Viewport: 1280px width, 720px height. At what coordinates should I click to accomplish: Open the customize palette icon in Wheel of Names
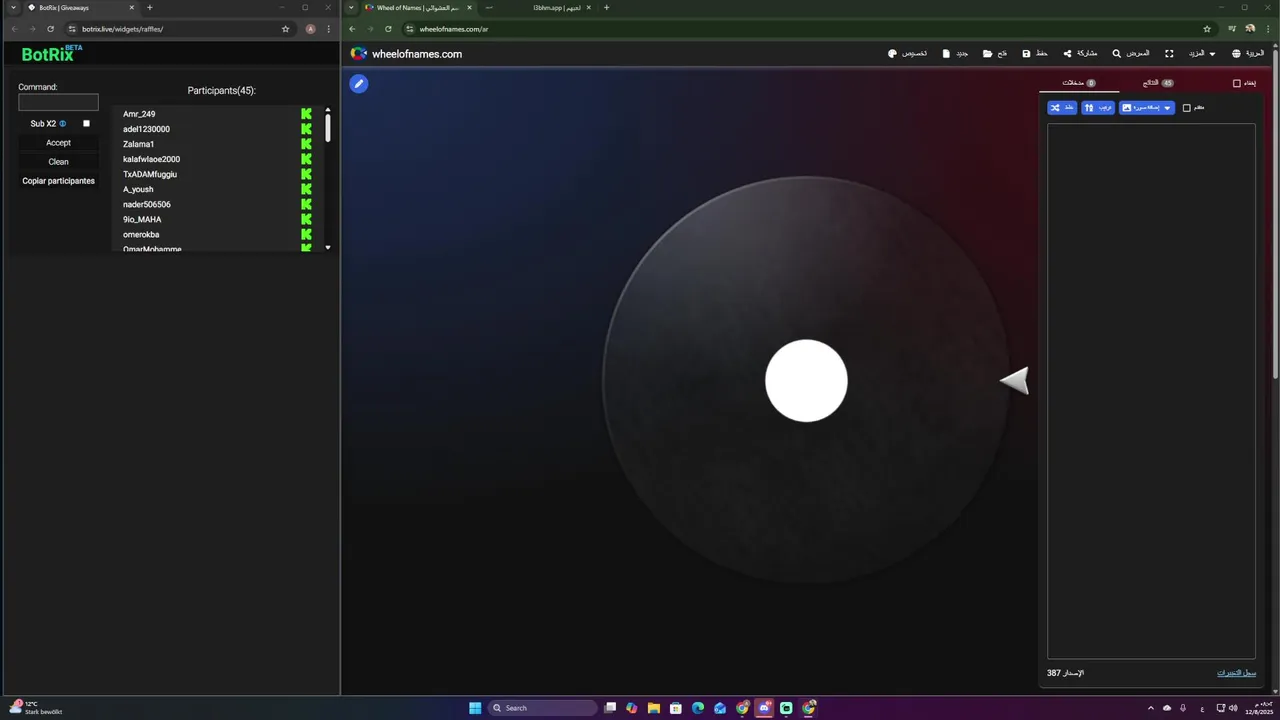coord(892,54)
